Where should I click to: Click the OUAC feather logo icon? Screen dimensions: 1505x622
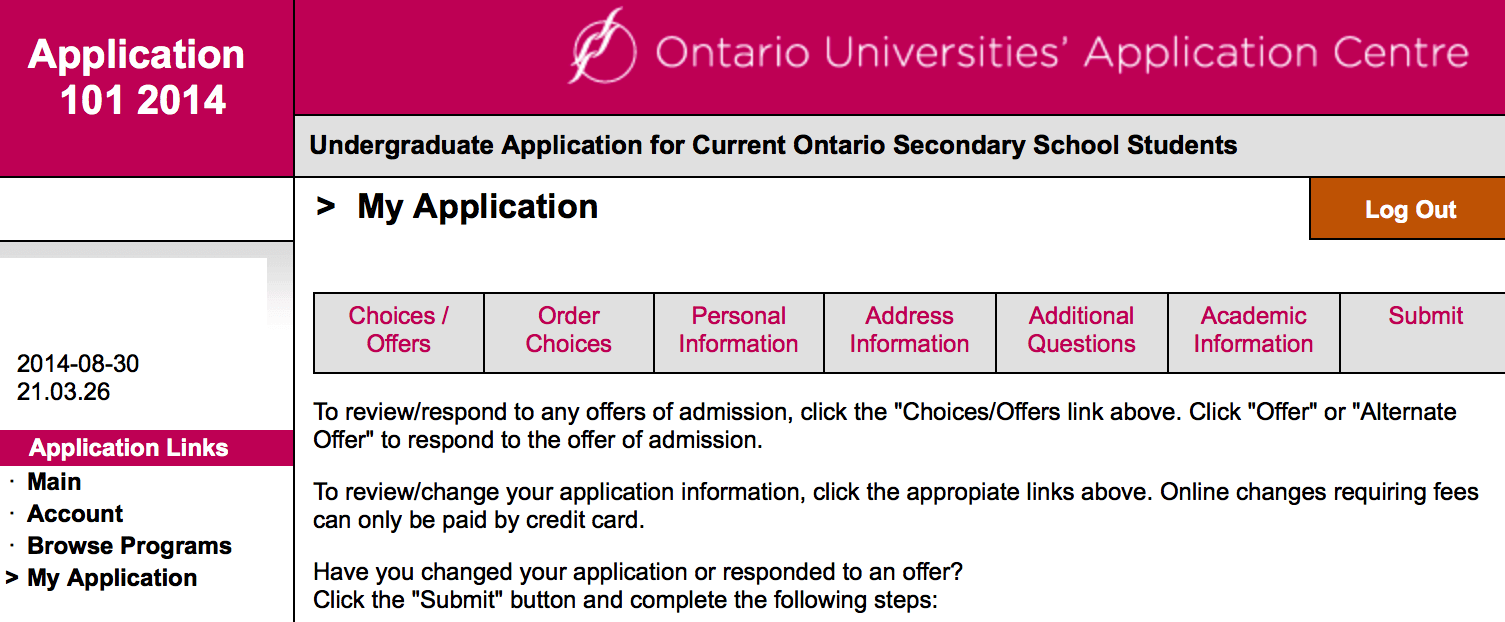point(602,47)
